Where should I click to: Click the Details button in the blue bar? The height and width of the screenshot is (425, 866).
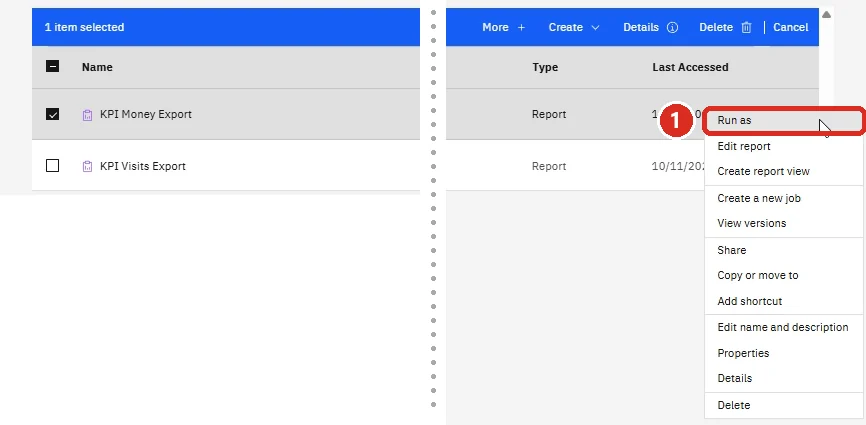pyautogui.click(x=651, y=28)
